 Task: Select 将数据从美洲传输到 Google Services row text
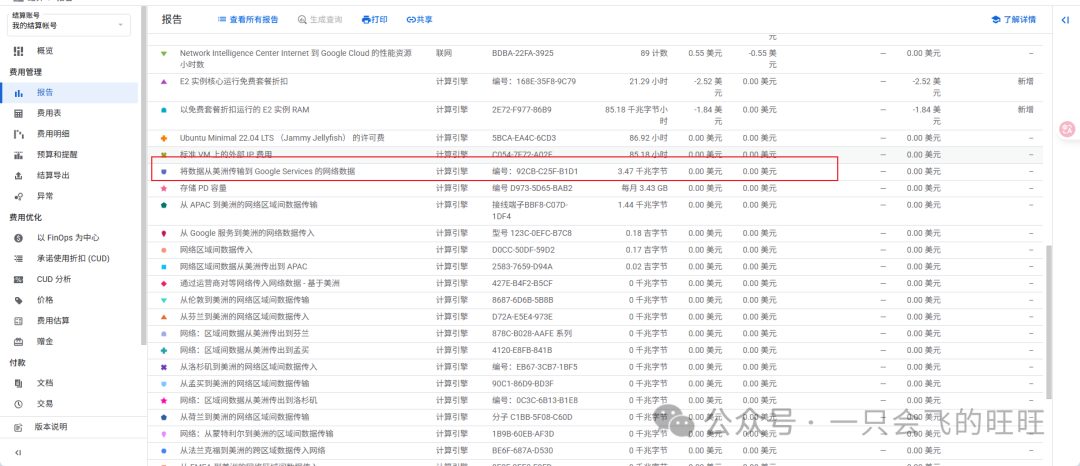pyautogui.click(x=268, y=171)
